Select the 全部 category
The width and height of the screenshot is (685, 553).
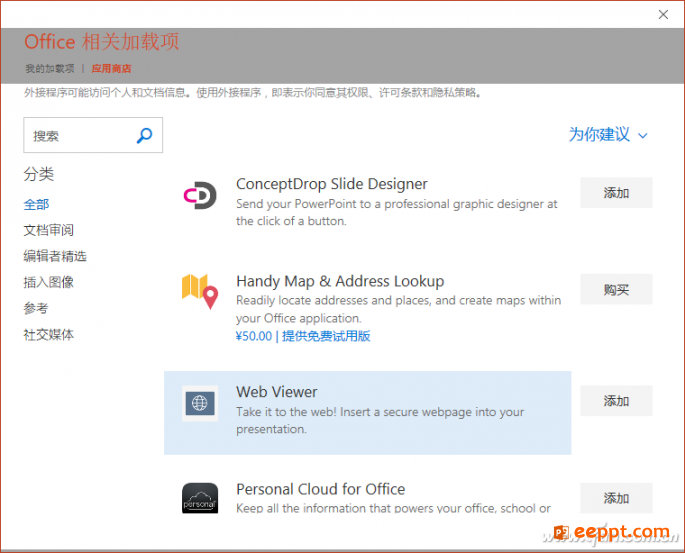[36, 204]
